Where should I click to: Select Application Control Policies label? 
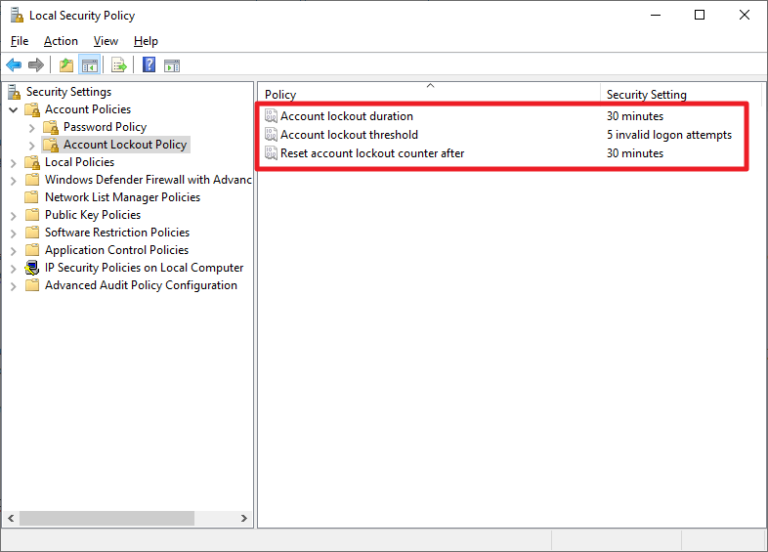click(x=117, y=250)
